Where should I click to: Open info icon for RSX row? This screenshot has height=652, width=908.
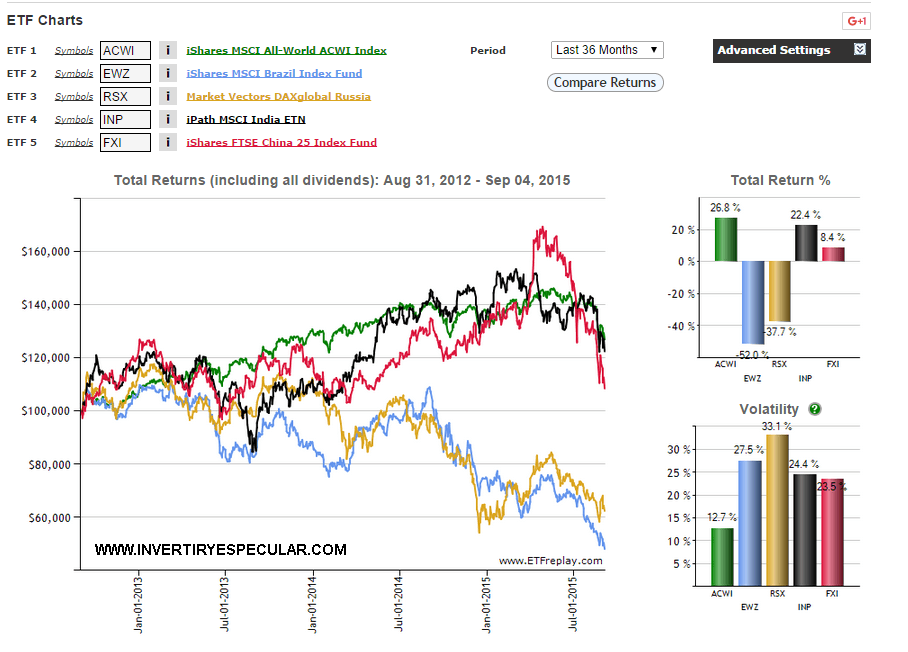pos(168,96)
